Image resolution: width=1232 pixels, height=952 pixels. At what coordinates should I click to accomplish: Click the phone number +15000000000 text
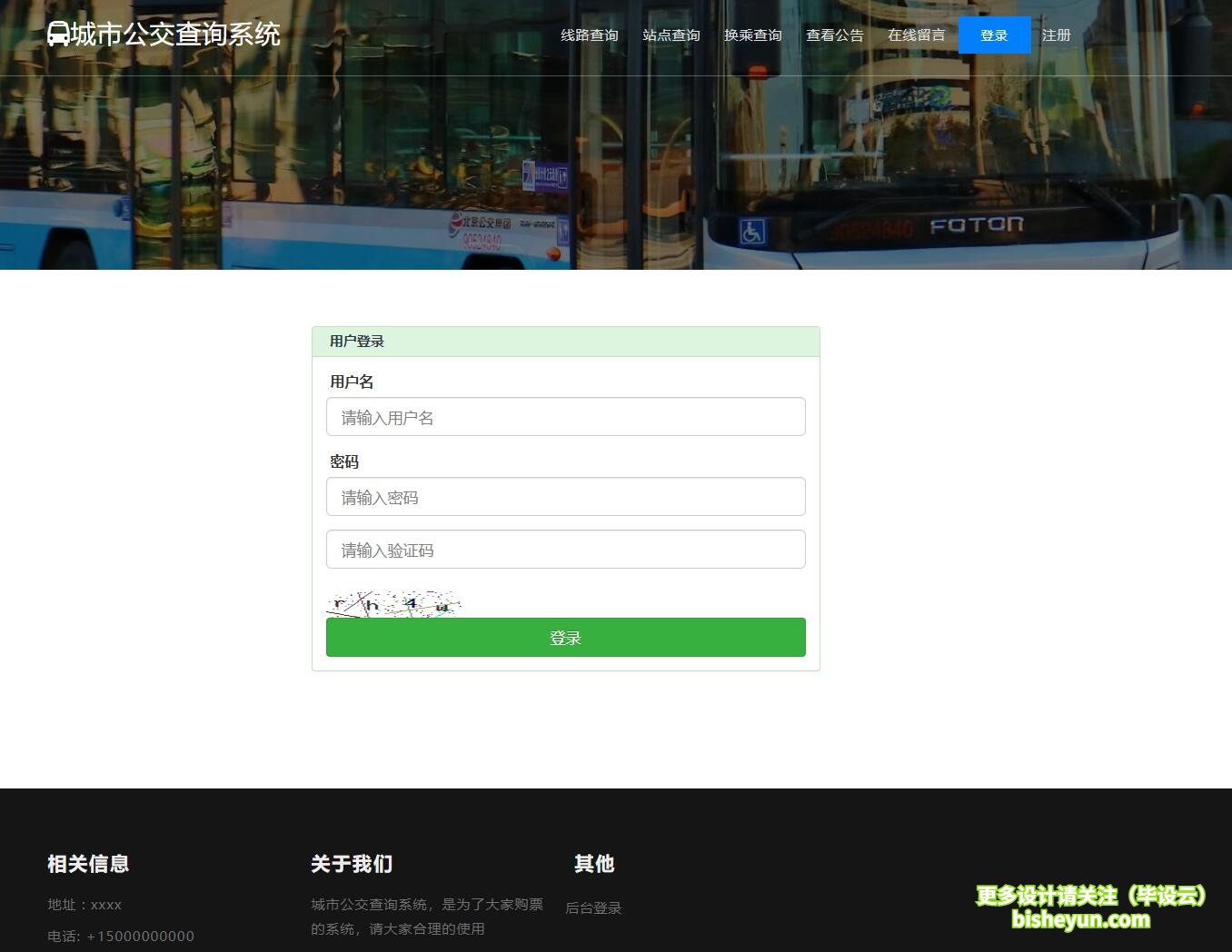(x=140, y=937)
